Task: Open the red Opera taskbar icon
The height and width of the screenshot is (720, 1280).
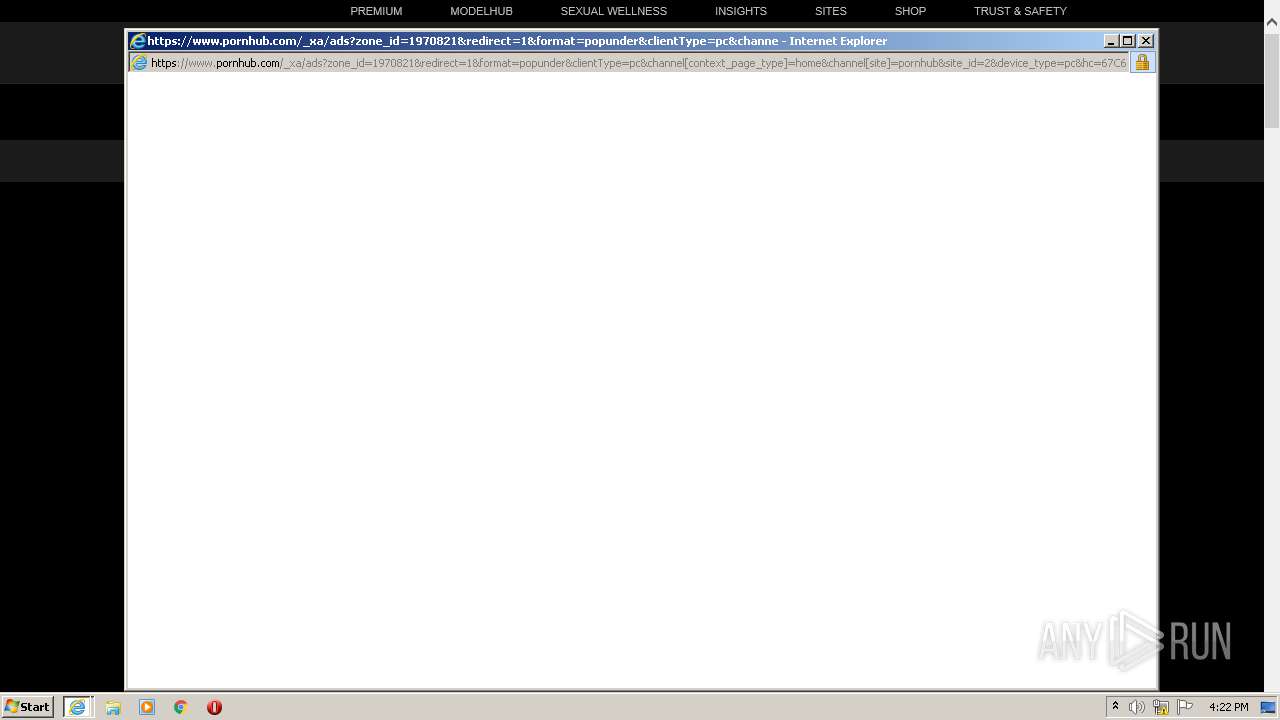Action: (214, 707)
